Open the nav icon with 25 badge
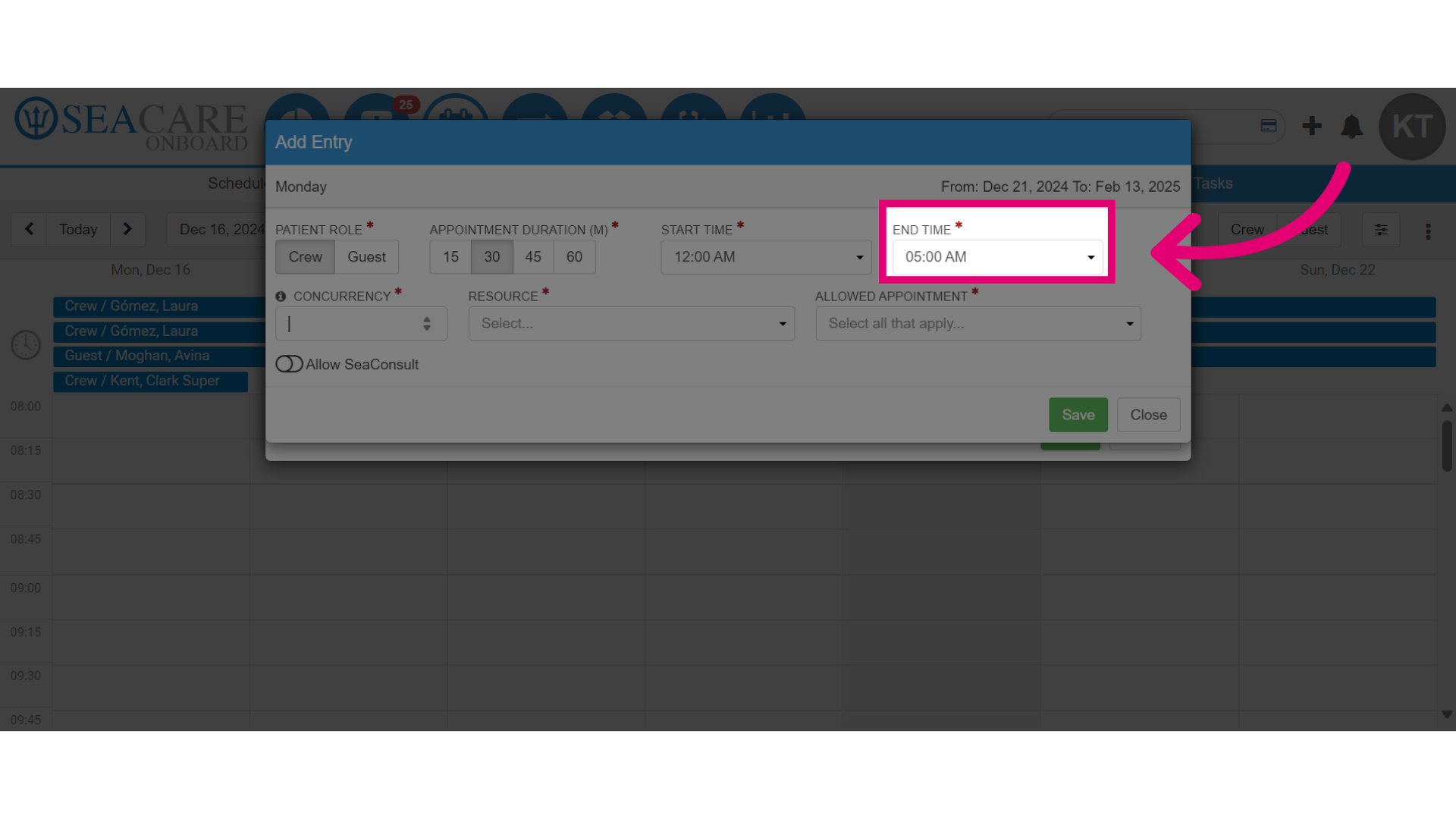This screenshot has height=819, width=1456. [377, 108]
